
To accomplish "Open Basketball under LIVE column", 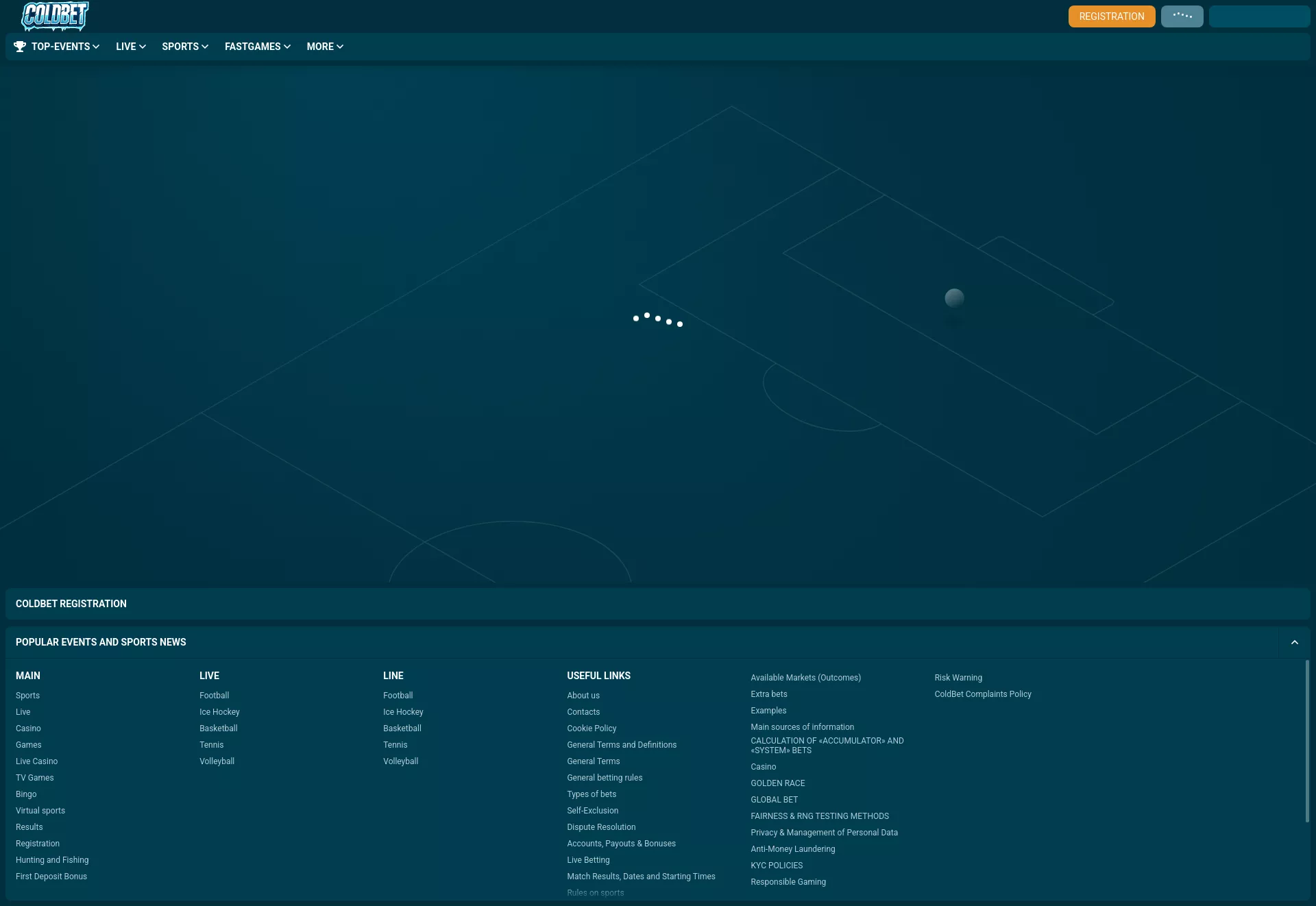I will (219, 729).
